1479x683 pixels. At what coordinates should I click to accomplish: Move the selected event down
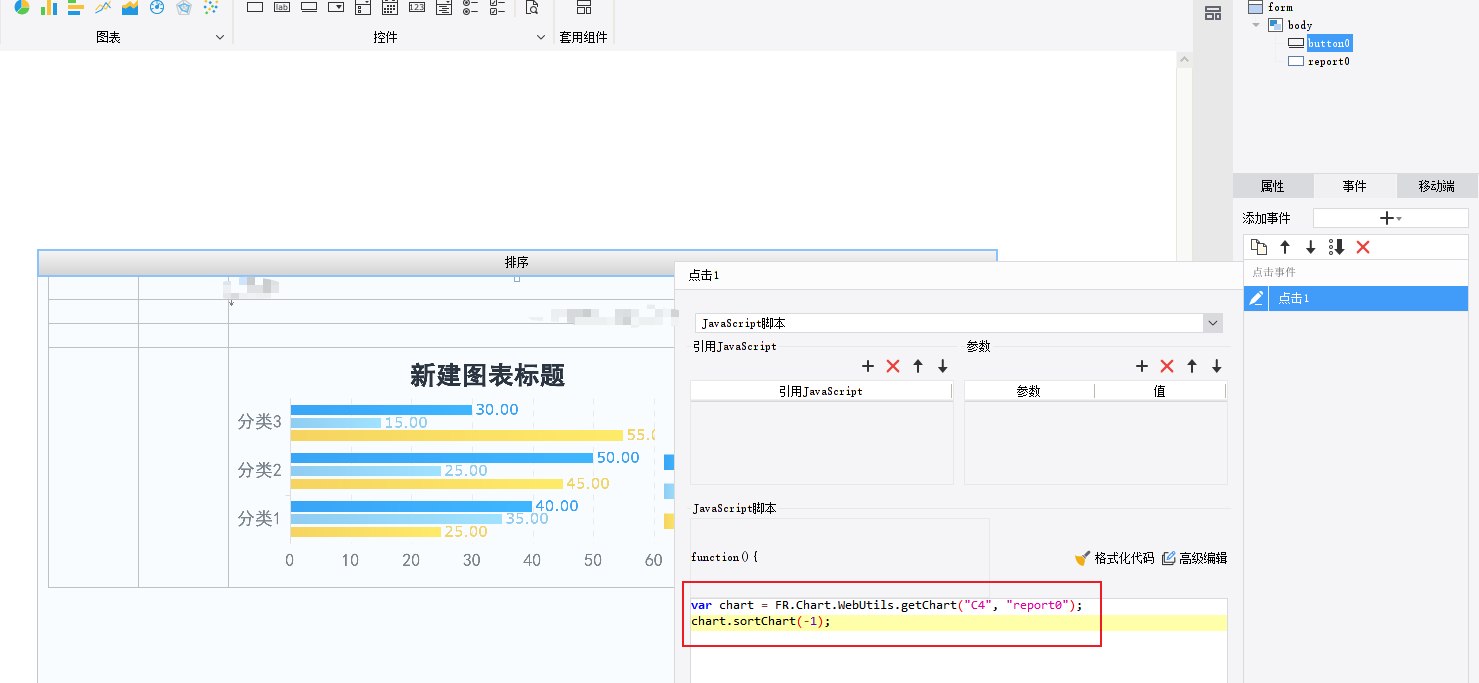click(x=1311, y=247)
